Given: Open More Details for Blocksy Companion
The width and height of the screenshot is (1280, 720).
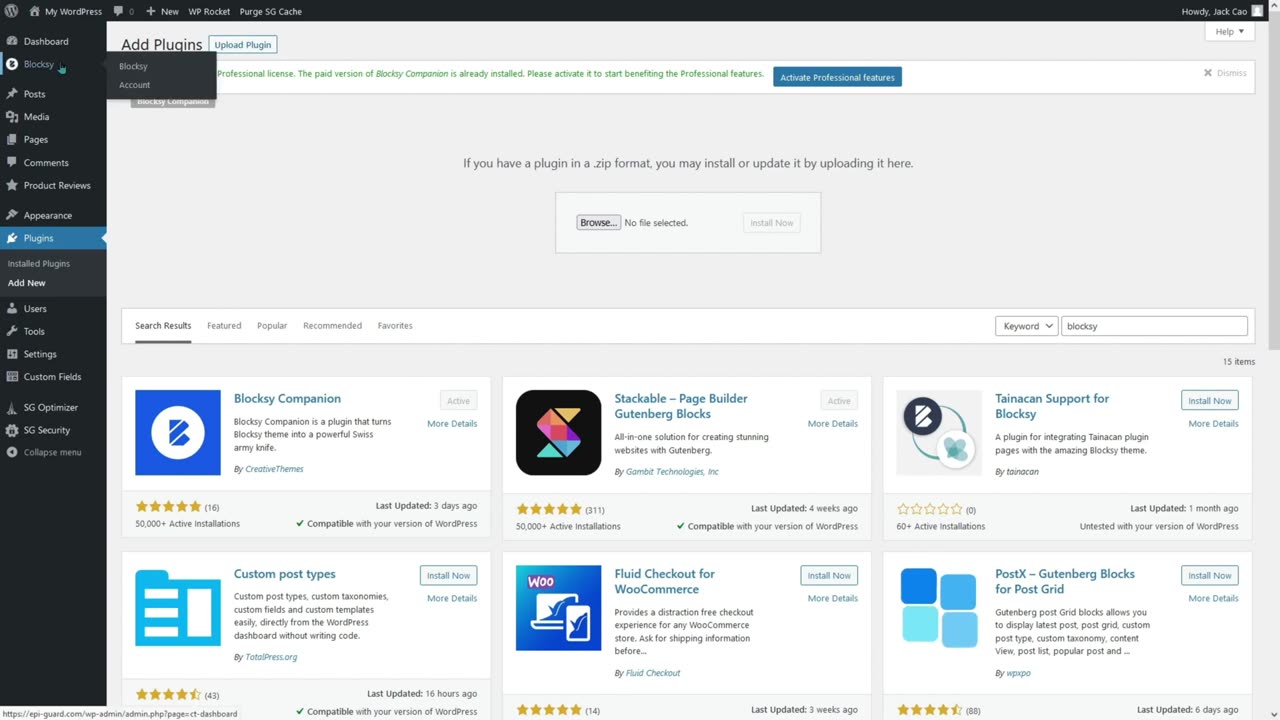Looking at the screenshot, I should (452, 424).
